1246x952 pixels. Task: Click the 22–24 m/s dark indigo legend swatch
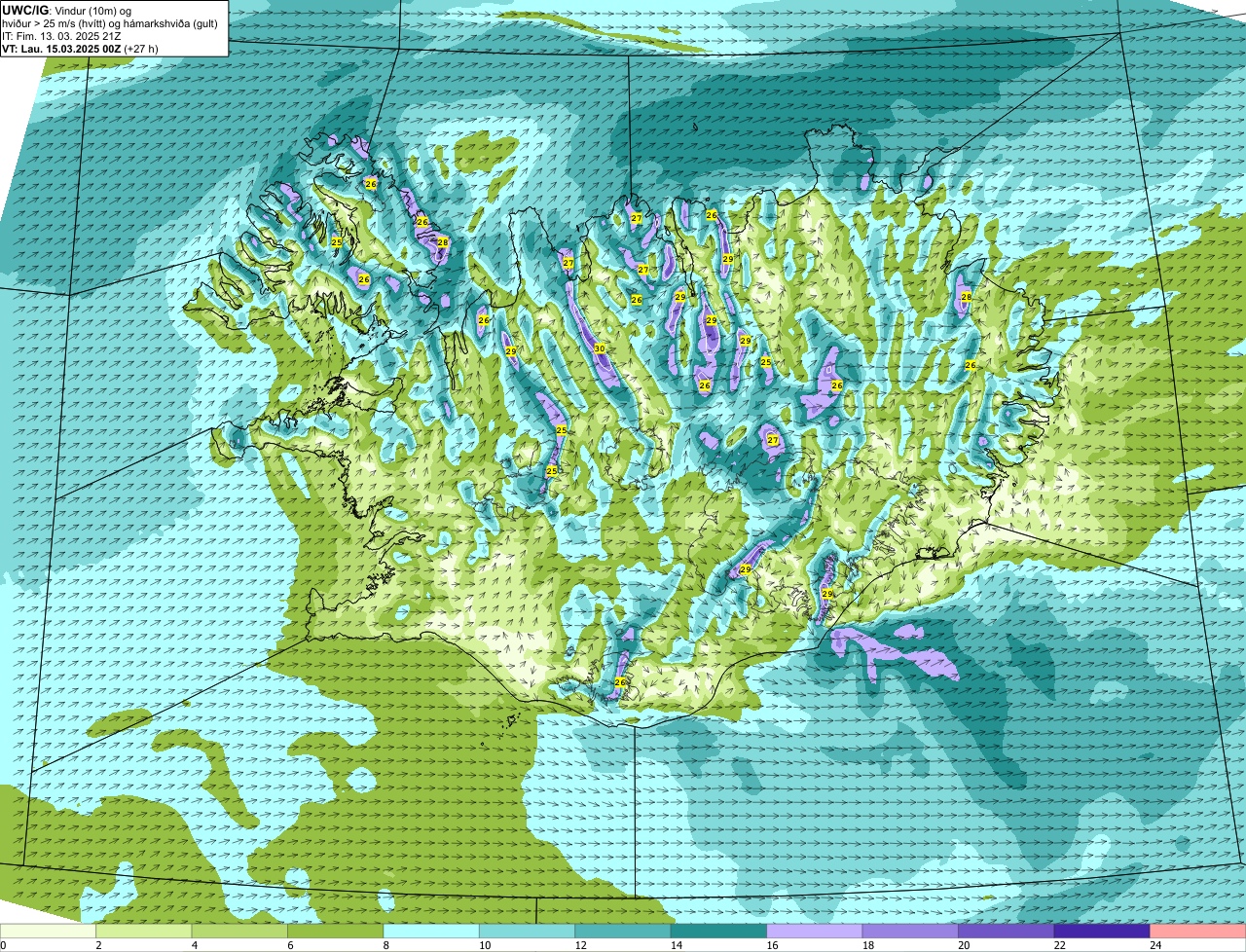(x=1102, y=931)
